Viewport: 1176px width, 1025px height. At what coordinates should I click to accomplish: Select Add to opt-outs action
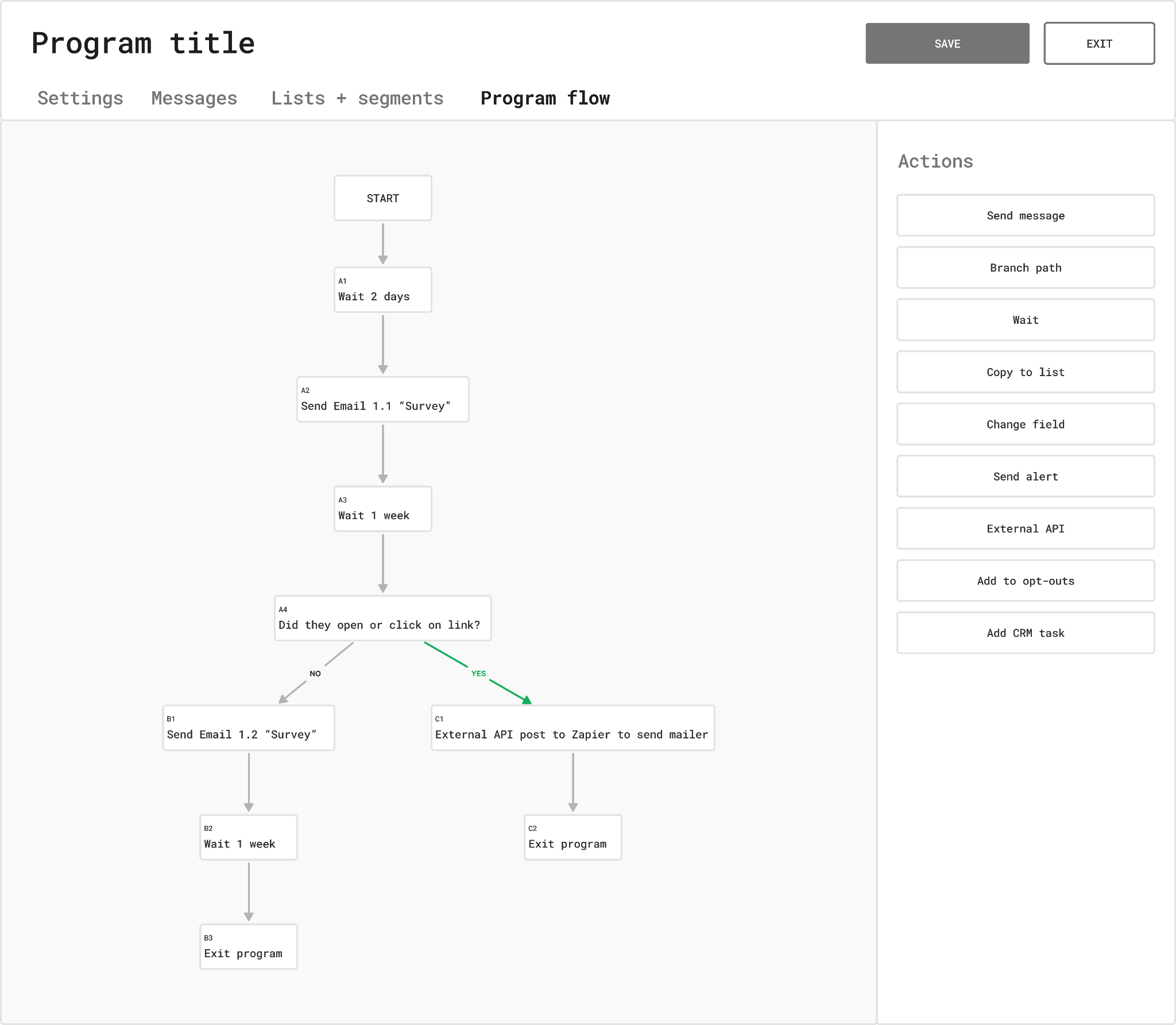coord(1025,581)
